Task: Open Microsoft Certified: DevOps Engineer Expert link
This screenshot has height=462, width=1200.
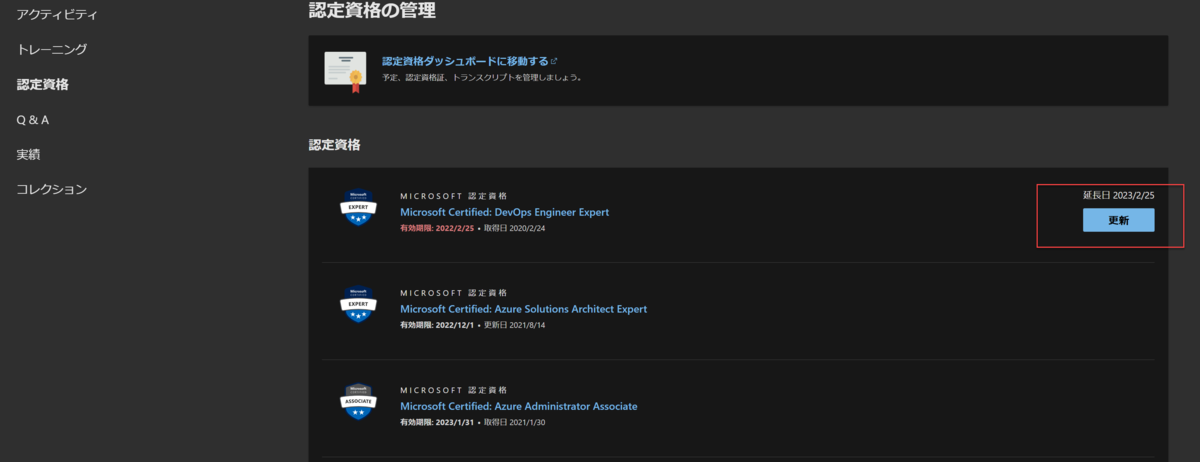Action: tap(504, 212)
